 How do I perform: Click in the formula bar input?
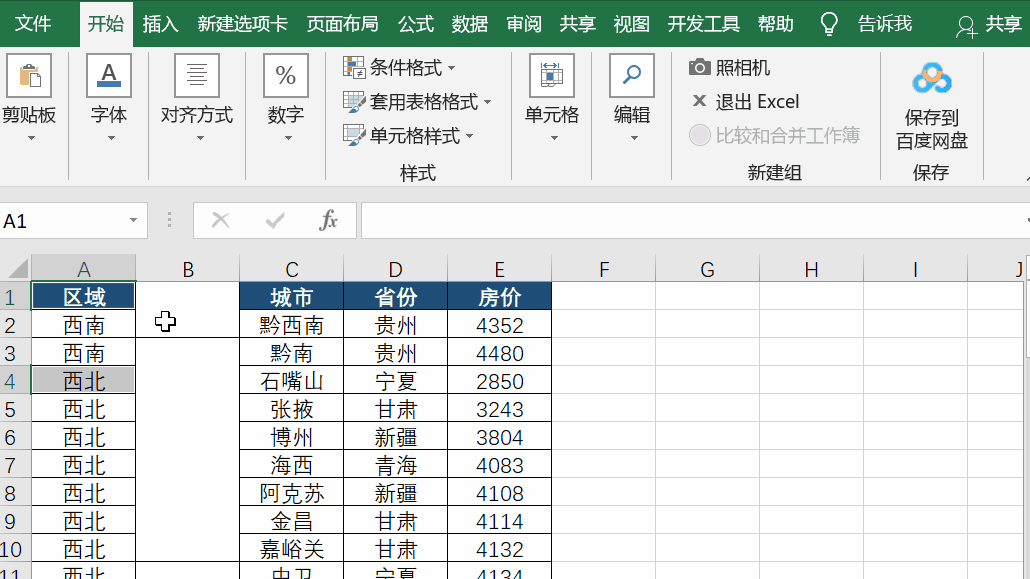(x=695, y=220)
